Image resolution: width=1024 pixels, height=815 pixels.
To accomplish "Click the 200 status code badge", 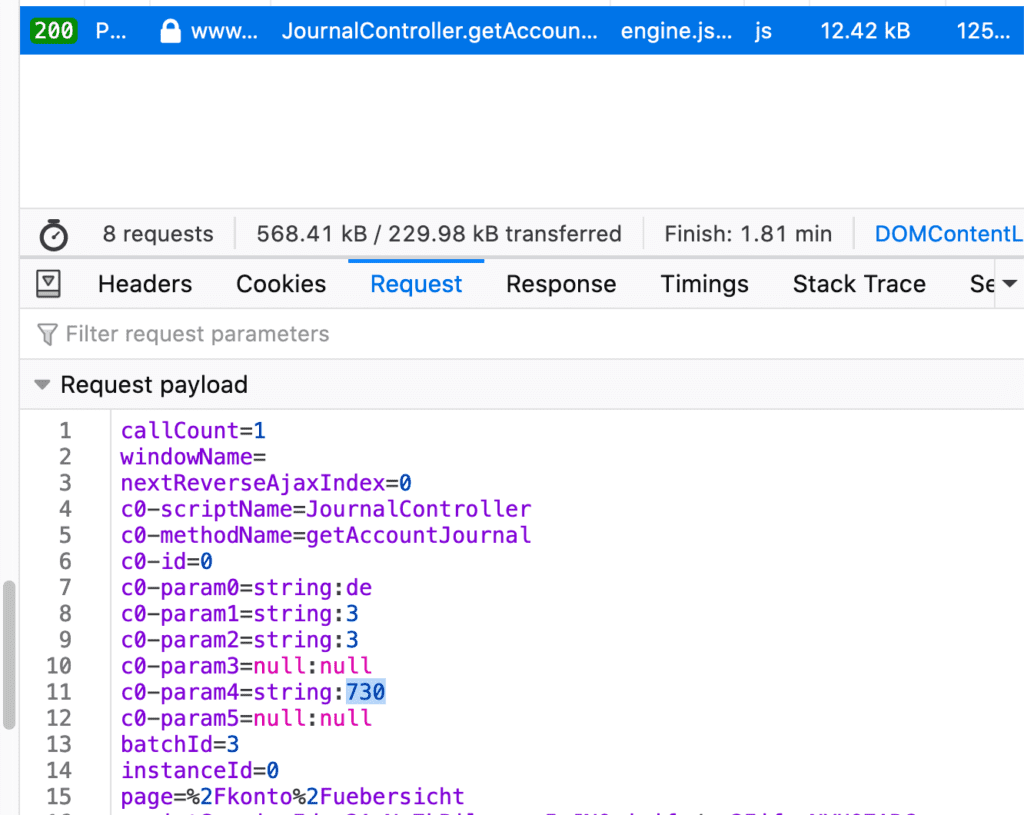I will [54, 31].
